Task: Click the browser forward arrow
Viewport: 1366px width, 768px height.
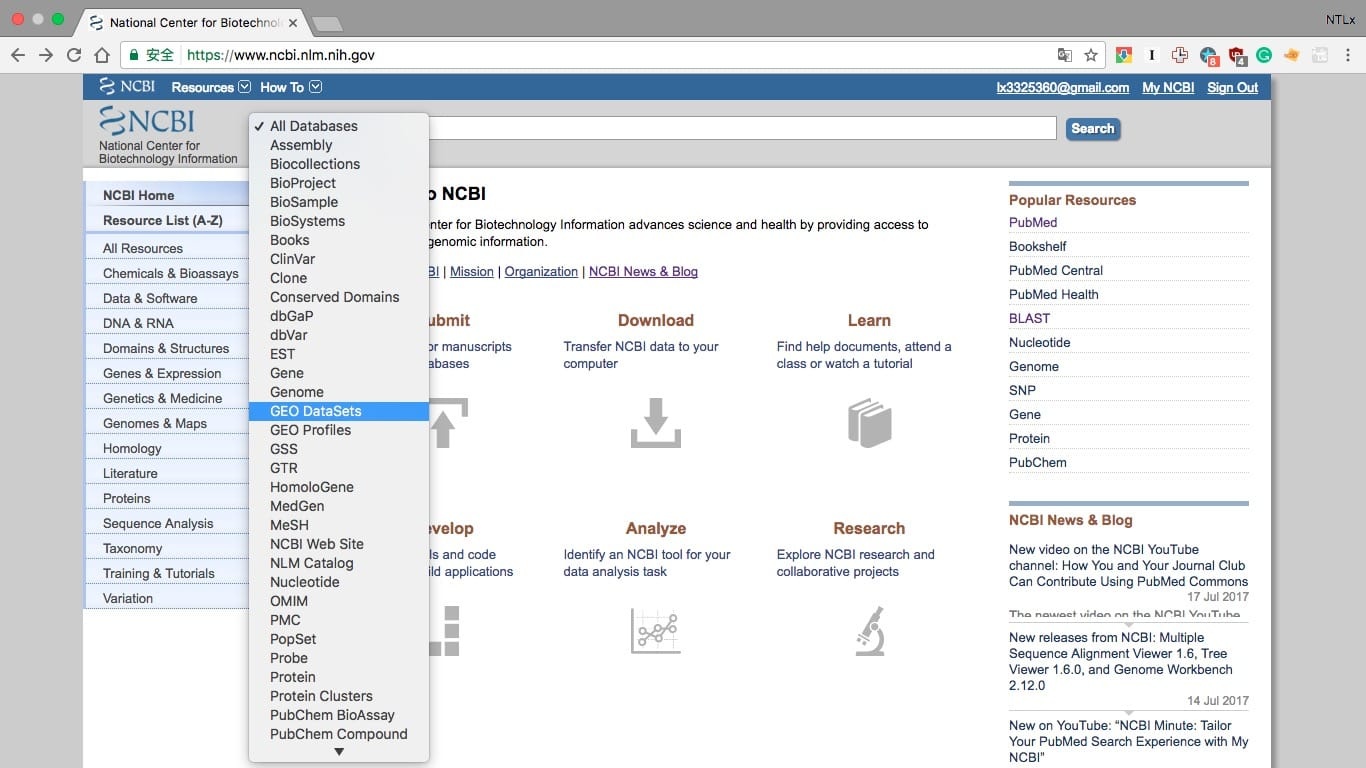Action: [x=46, y=55]
